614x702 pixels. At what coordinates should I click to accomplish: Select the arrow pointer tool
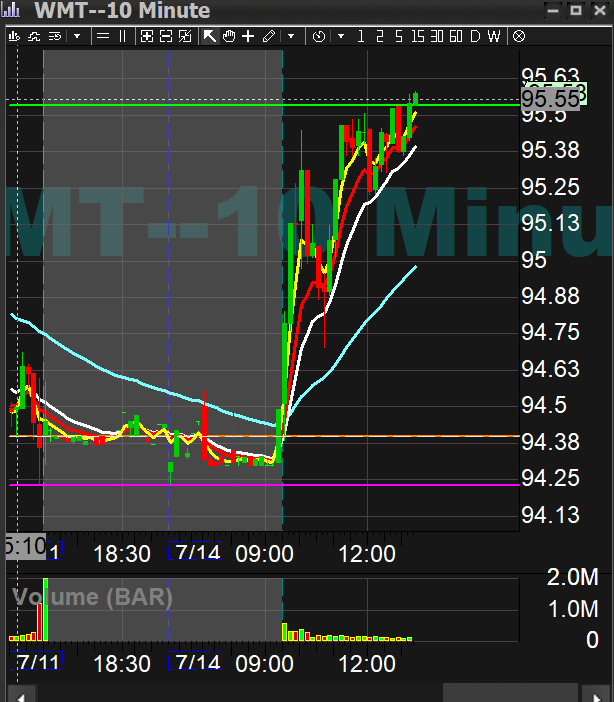coord(209,36)
